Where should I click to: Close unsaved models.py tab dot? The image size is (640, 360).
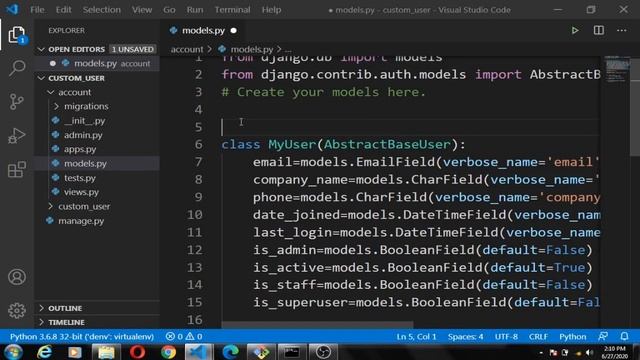(x=233, y=31)
